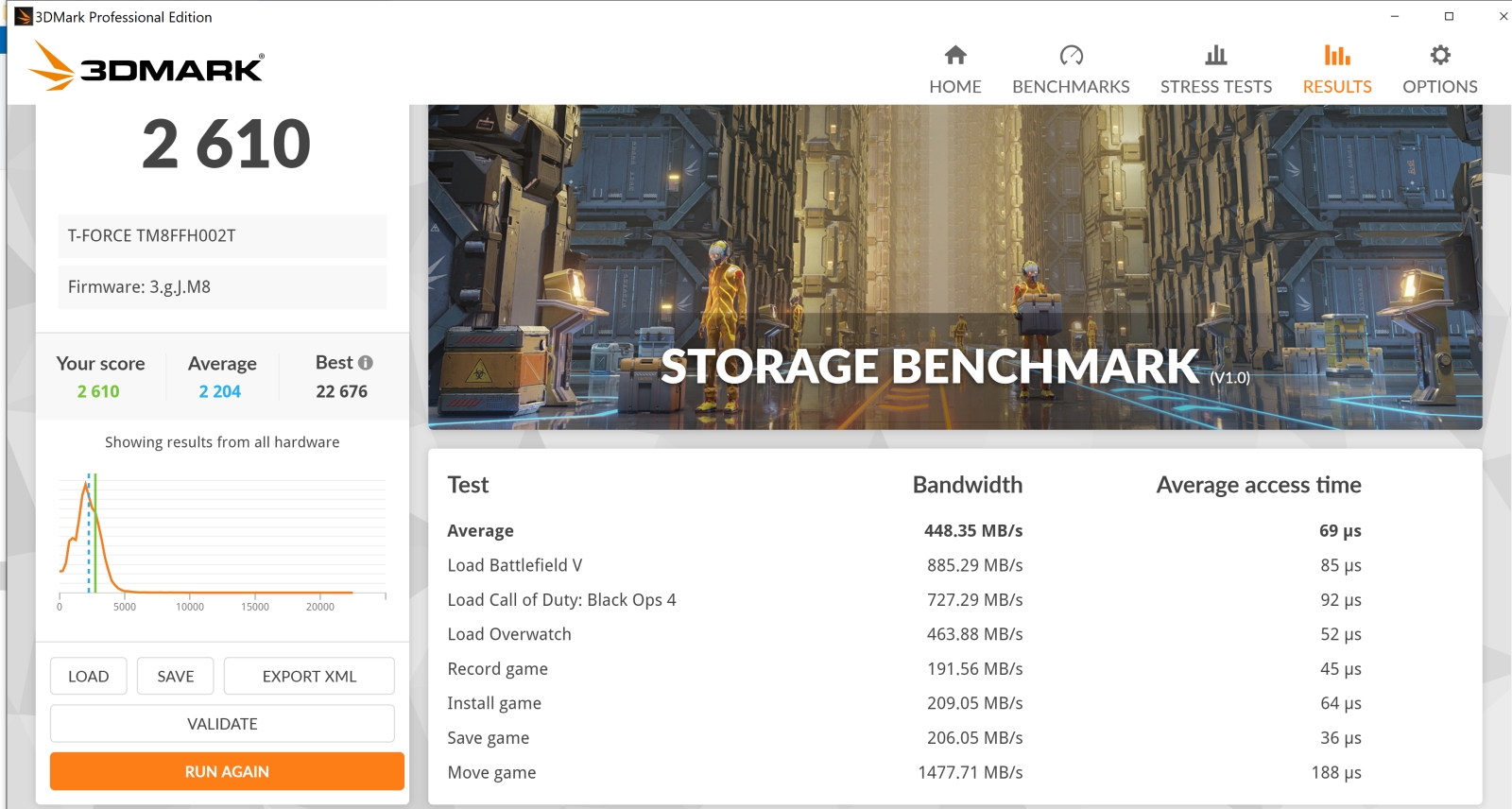Click the Record game row label
Image resolution: width=1512 pixels, height=809 pixels.
pyautogui.click(x=497, y=669)
